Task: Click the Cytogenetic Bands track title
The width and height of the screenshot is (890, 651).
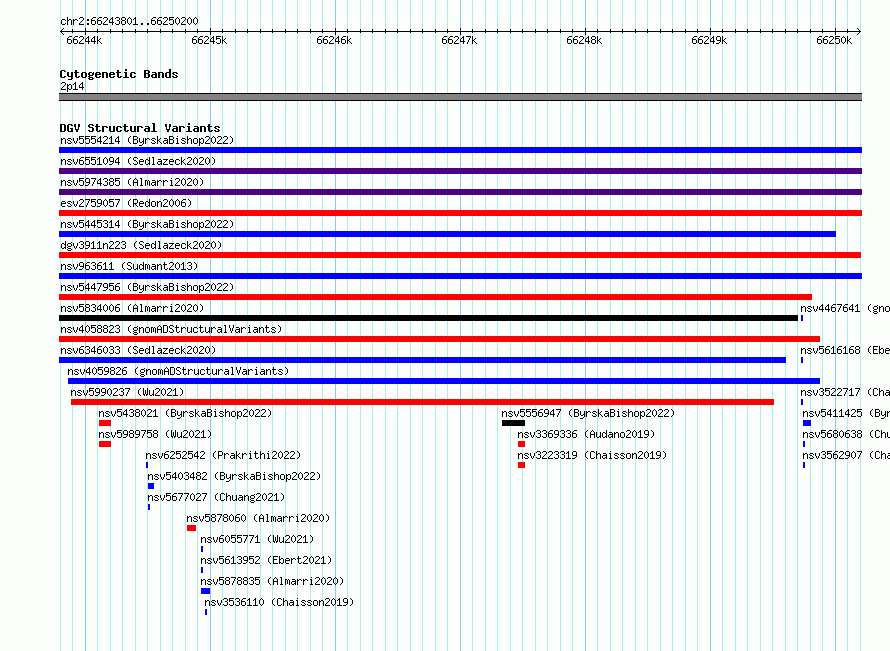Action: click(x=119, y=74)
